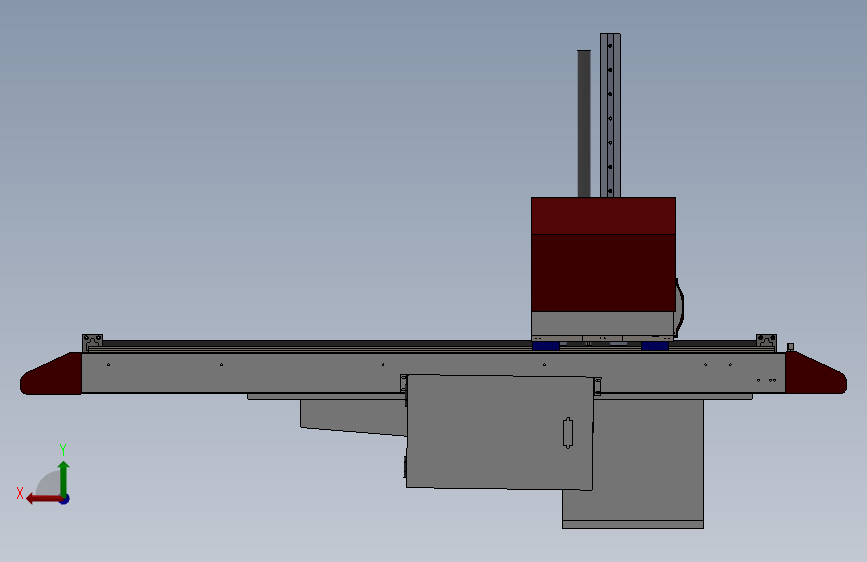Click the handle on the gray cabinet door
The image size is (867, 562).
(568, 433)
